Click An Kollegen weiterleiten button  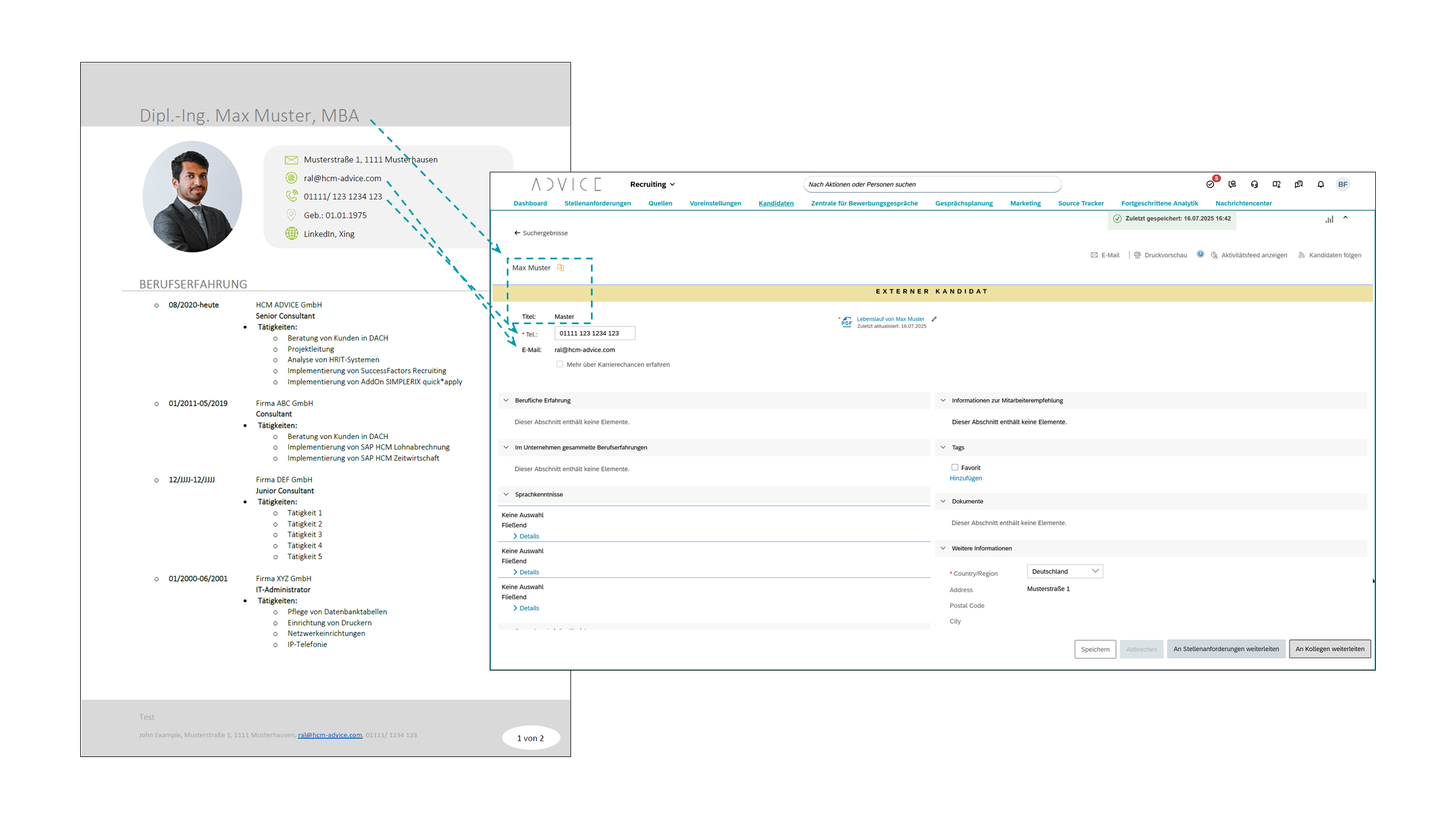pyautogui.click(x=1330, y=649)
